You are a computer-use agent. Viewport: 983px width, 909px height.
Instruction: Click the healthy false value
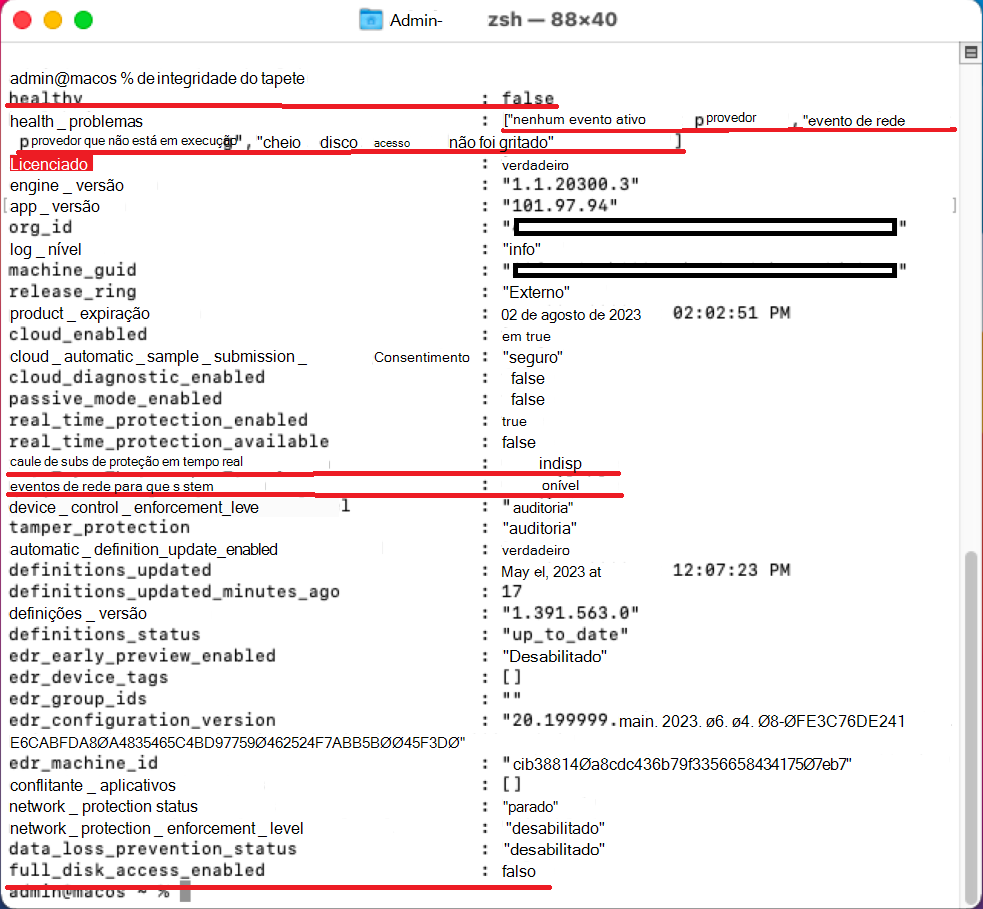[528, 98]
